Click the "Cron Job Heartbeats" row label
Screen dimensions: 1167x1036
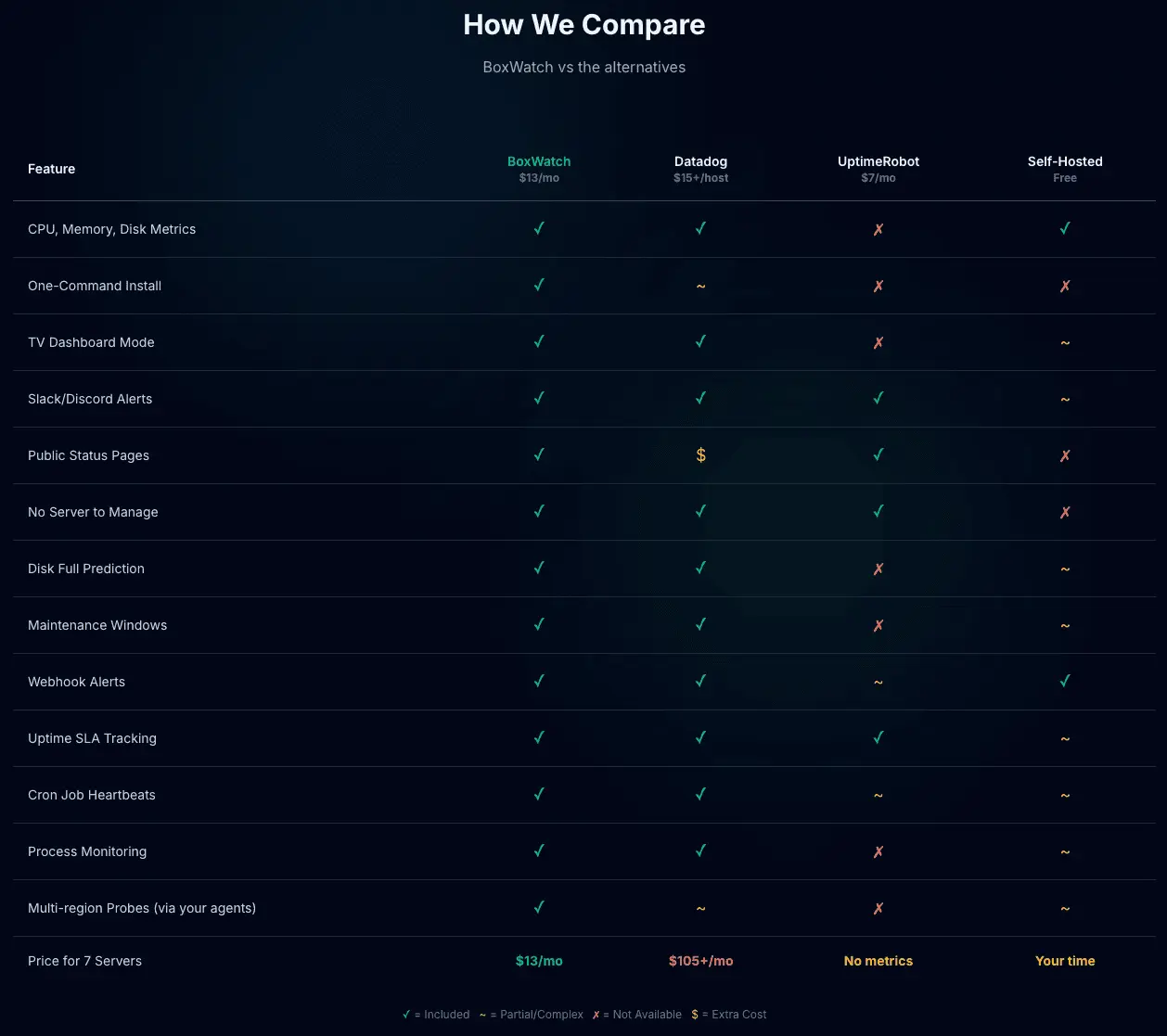[92, 795]
